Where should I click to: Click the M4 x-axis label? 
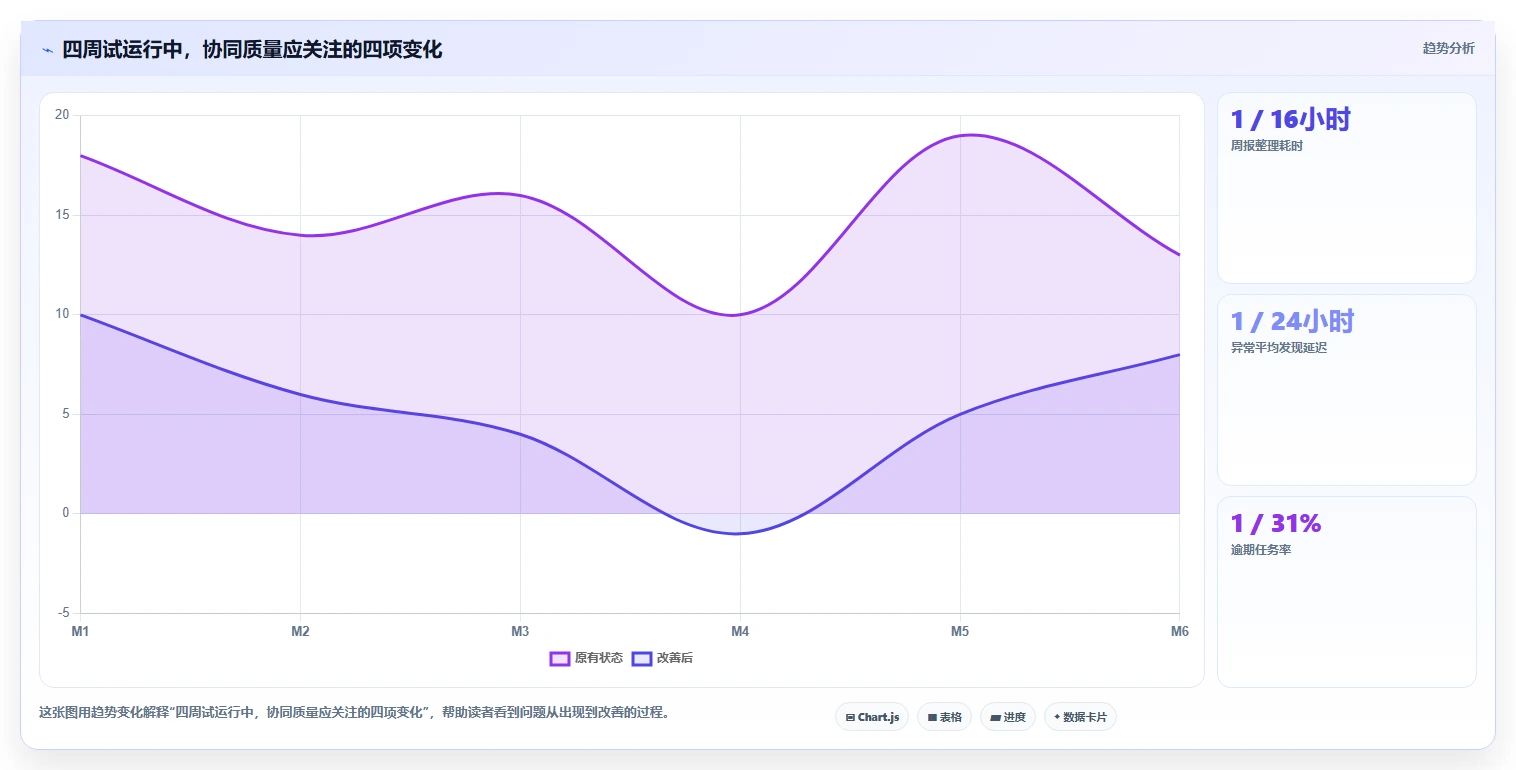(x=740, y=631)
